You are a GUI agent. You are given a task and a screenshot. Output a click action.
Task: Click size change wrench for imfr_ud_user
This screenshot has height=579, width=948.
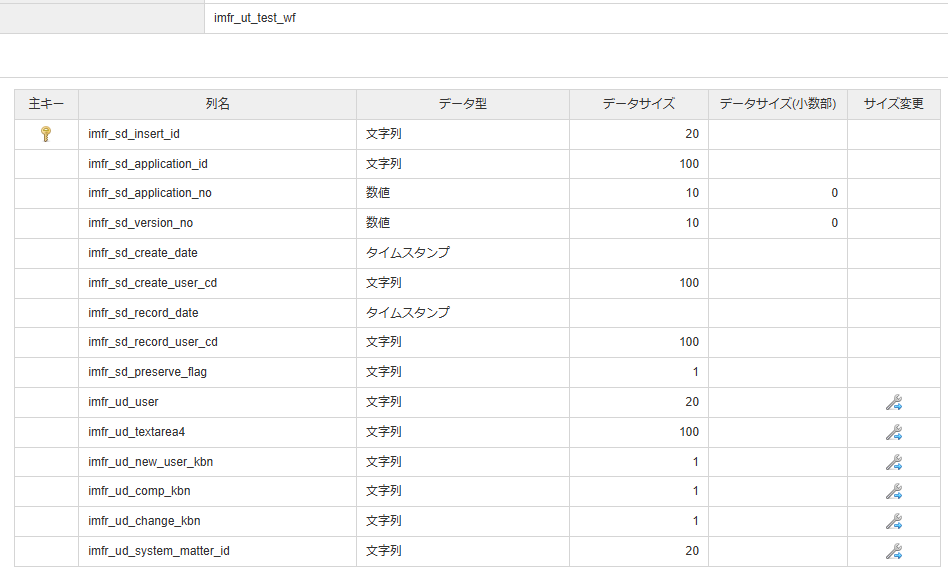point(894,402)
